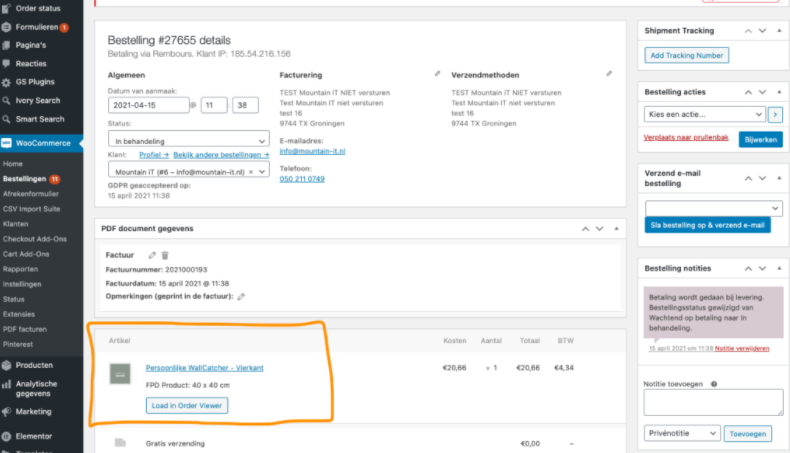Delete the Factuur with trash icon
Image resolution: width=790 pixels, height=453 pixels.
165,255
